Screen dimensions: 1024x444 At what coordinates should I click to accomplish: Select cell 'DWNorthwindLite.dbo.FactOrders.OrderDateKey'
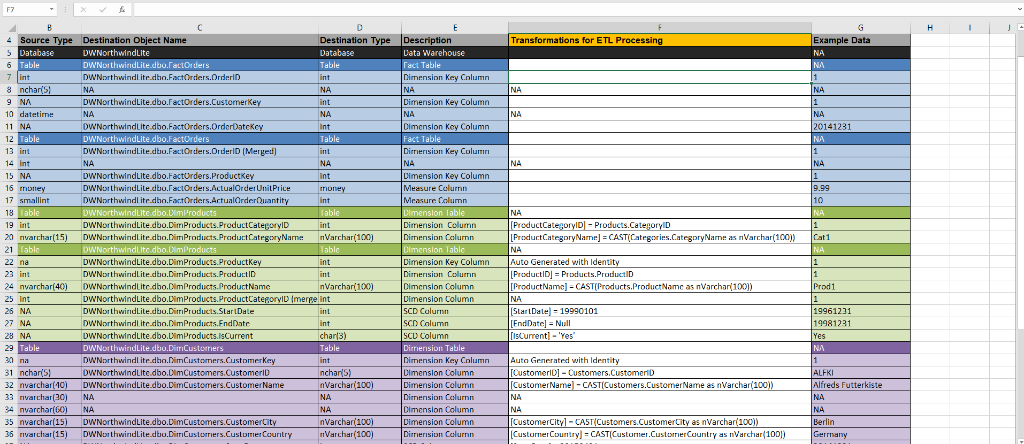(x=200, y=127)
